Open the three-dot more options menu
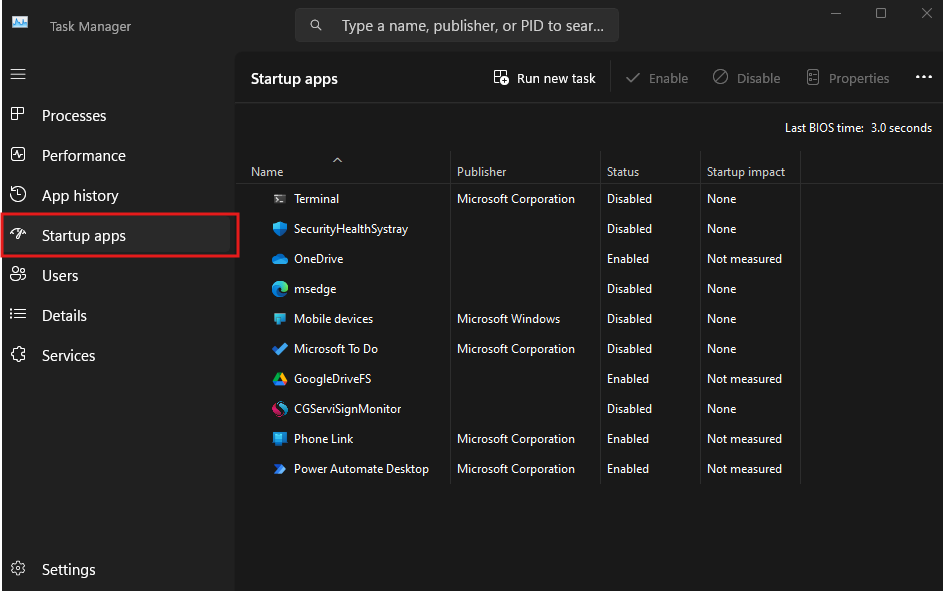This screenshot has width=943, height=591. pyautogui.click(x=923, y=78)
